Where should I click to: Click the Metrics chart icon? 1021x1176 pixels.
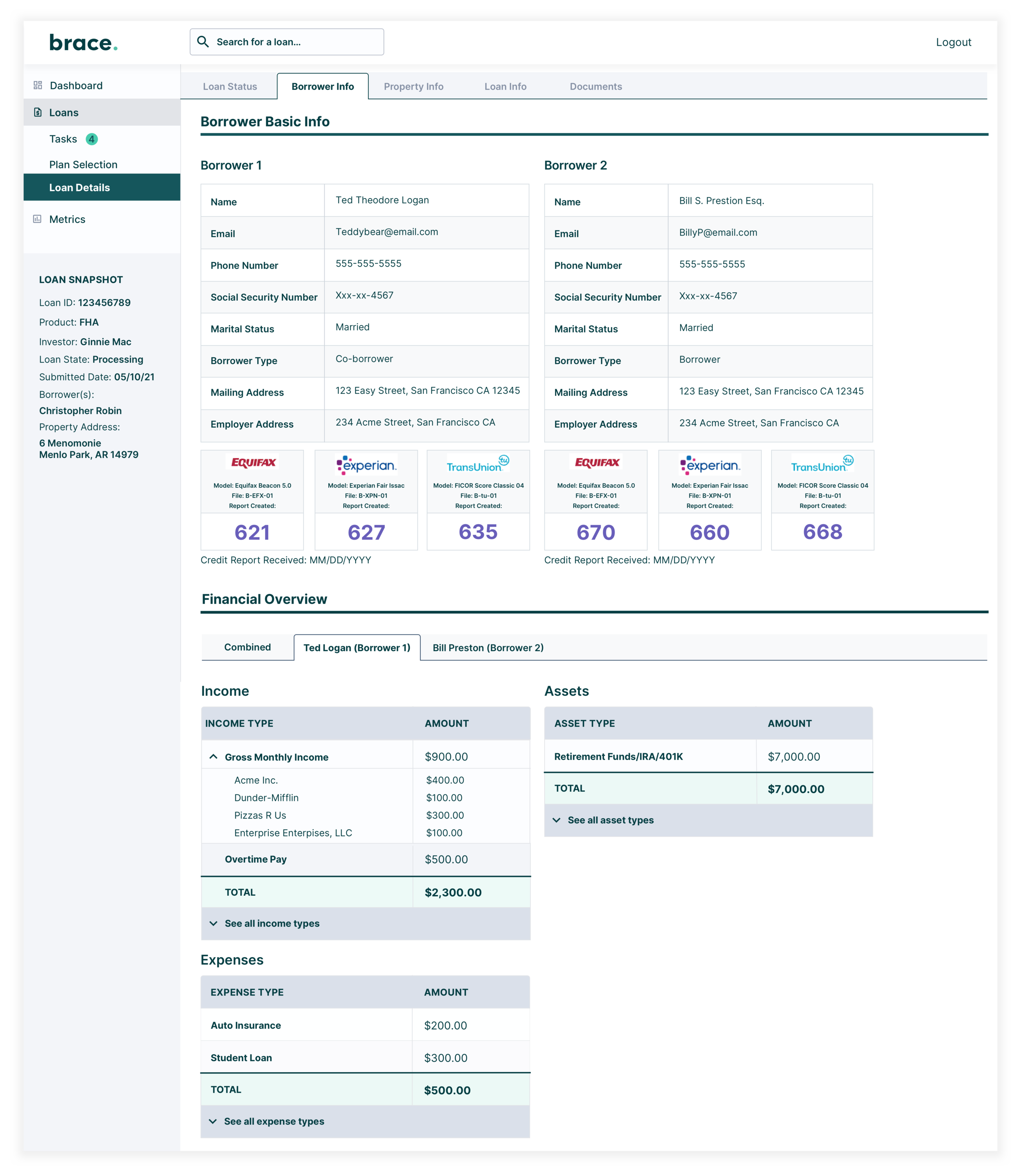pyautogui.click(x=38, y=219)
